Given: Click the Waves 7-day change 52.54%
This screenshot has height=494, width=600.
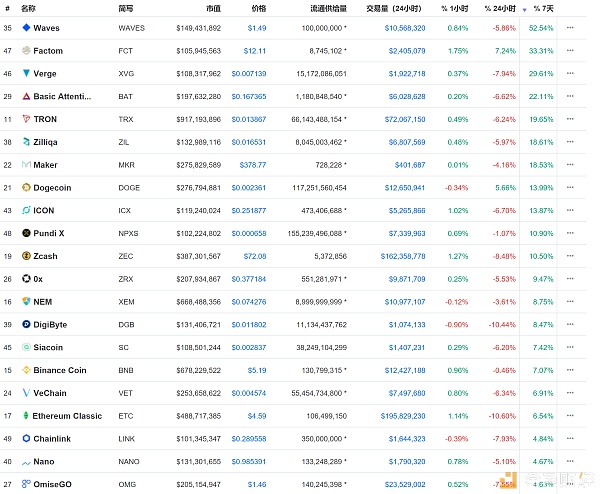Looking at the screenshot, I should pyautogui.click(x=541, y=28).
